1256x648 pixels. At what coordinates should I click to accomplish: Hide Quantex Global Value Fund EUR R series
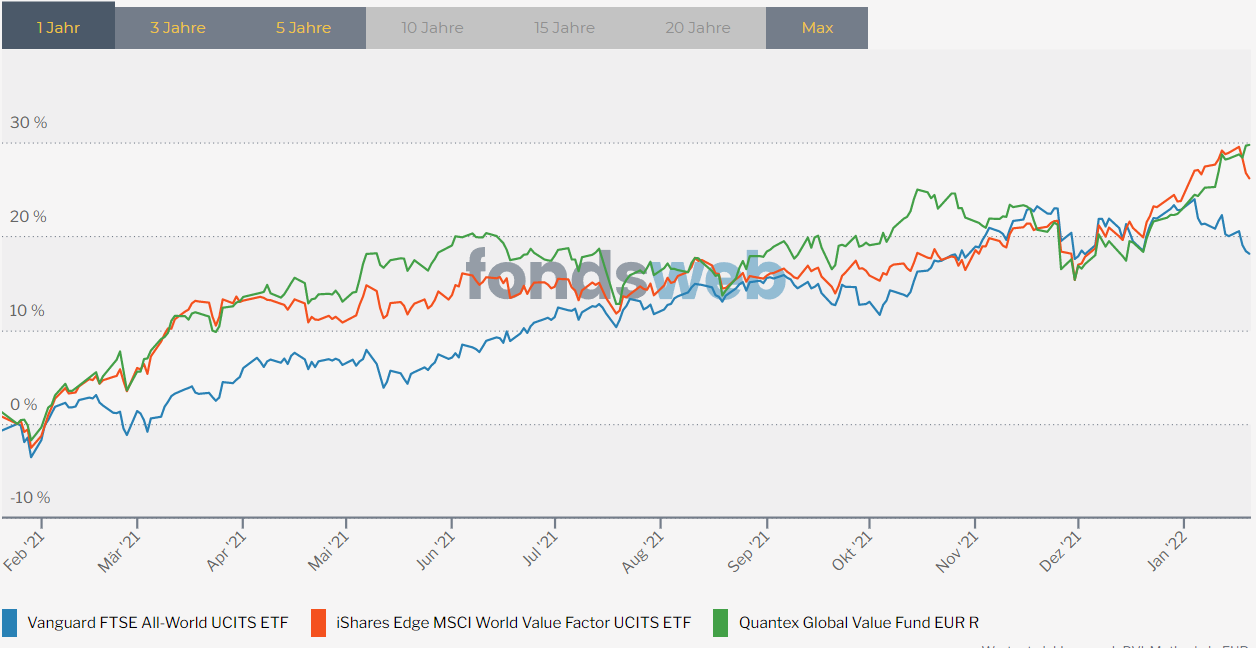(x=859, y=622)
